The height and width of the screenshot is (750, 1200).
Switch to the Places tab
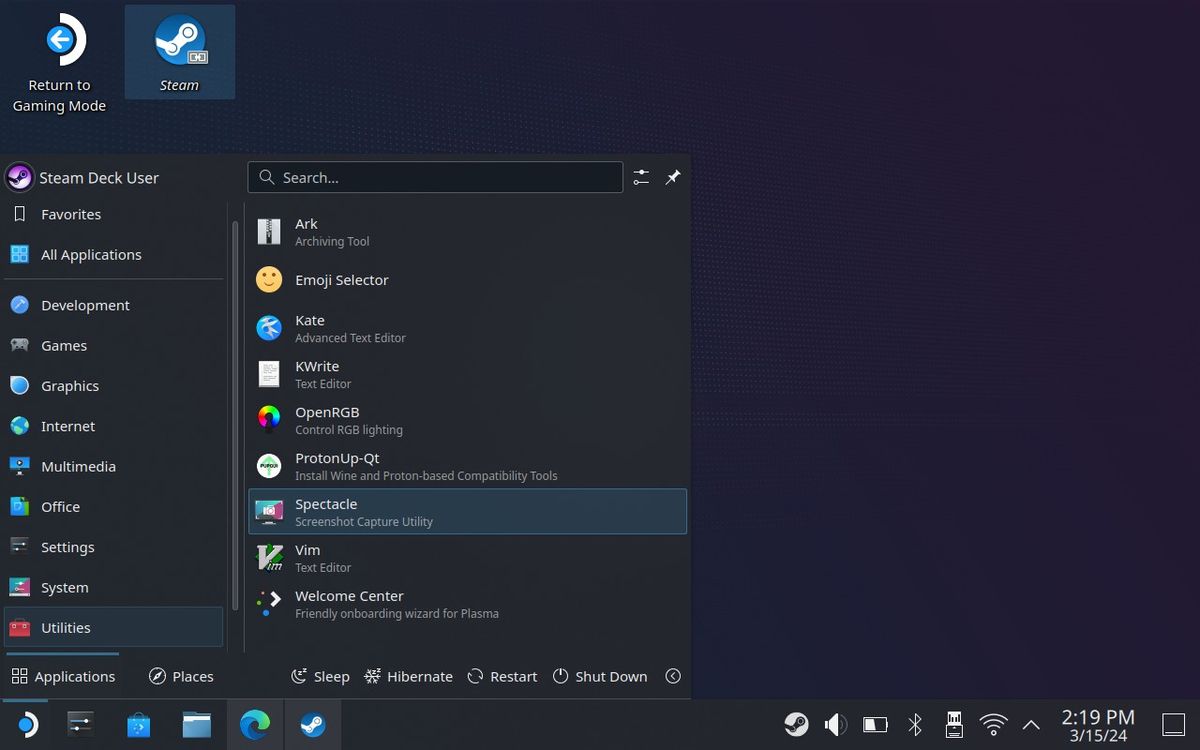click(181, 676)
